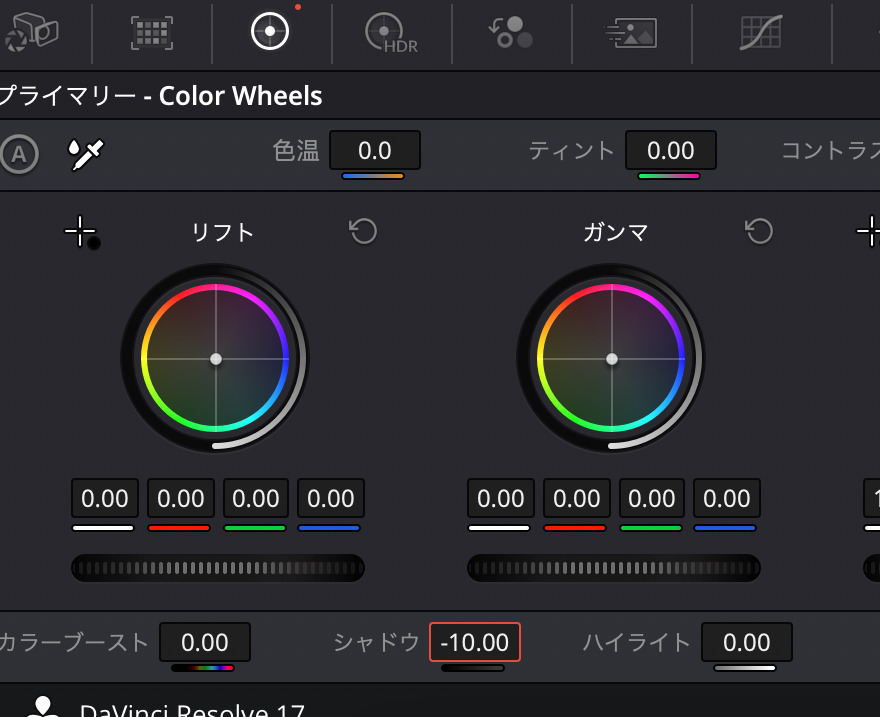Open the RGB Mixer palette icon
The image size is (880, 717).
(510, 33)
